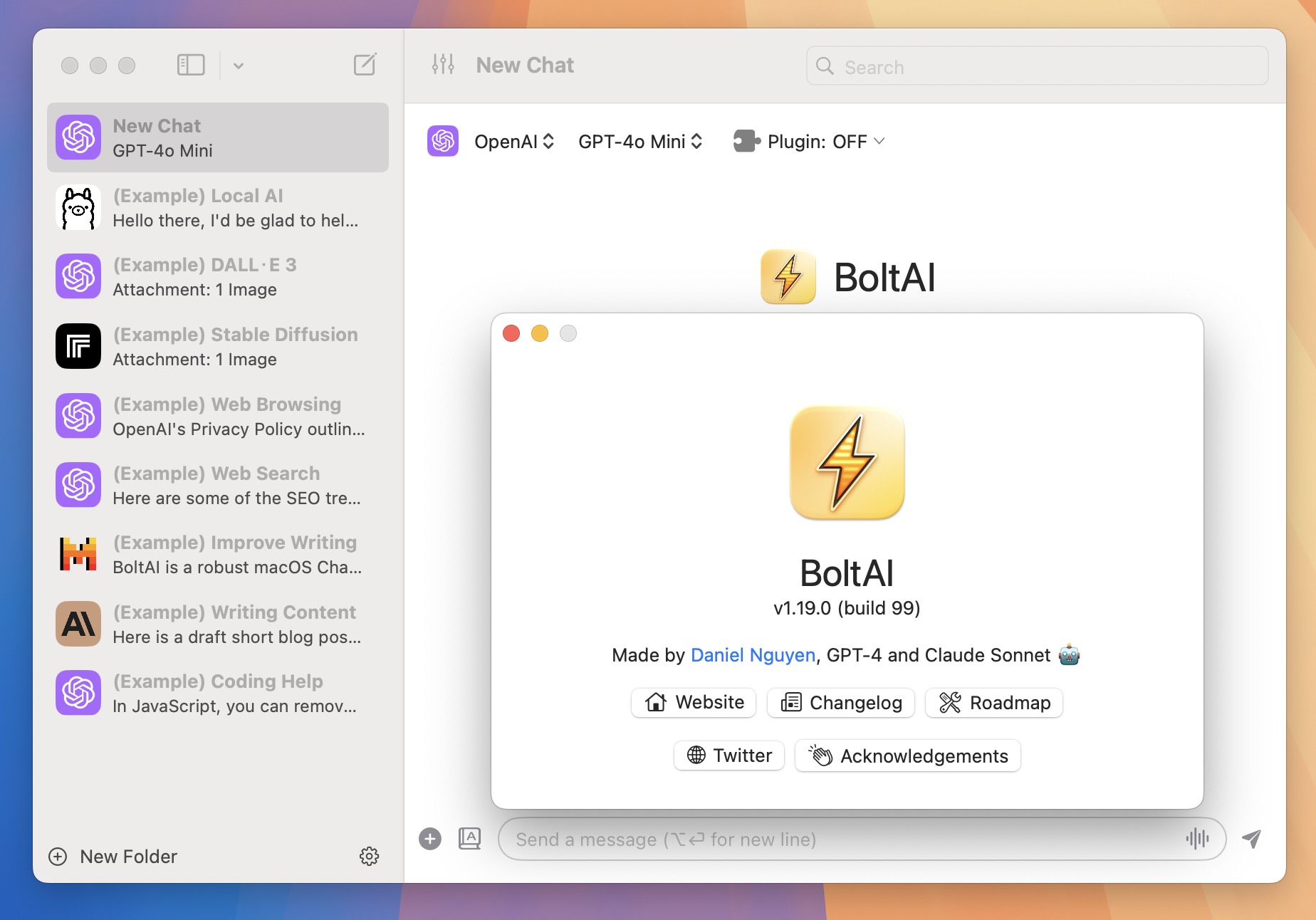The image size is (1316, 920).
Task: Select the New Chat GPT-4o Mini conversation
Action: click(x=218, y=137)
